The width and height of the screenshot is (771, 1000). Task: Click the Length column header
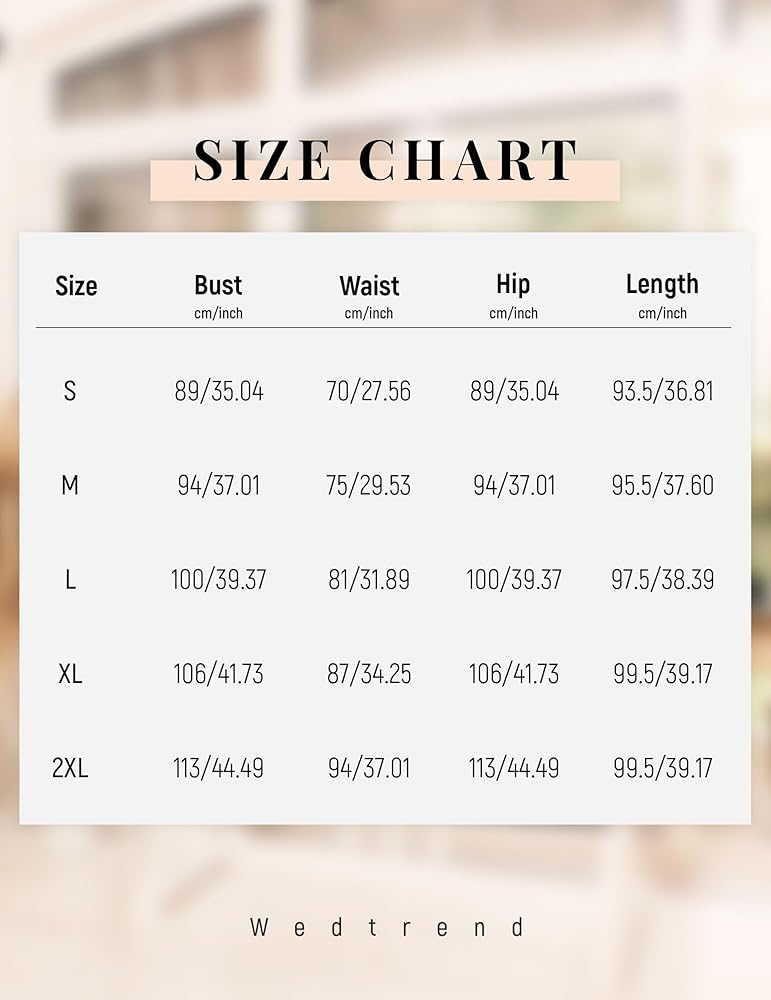coord(662,285)
